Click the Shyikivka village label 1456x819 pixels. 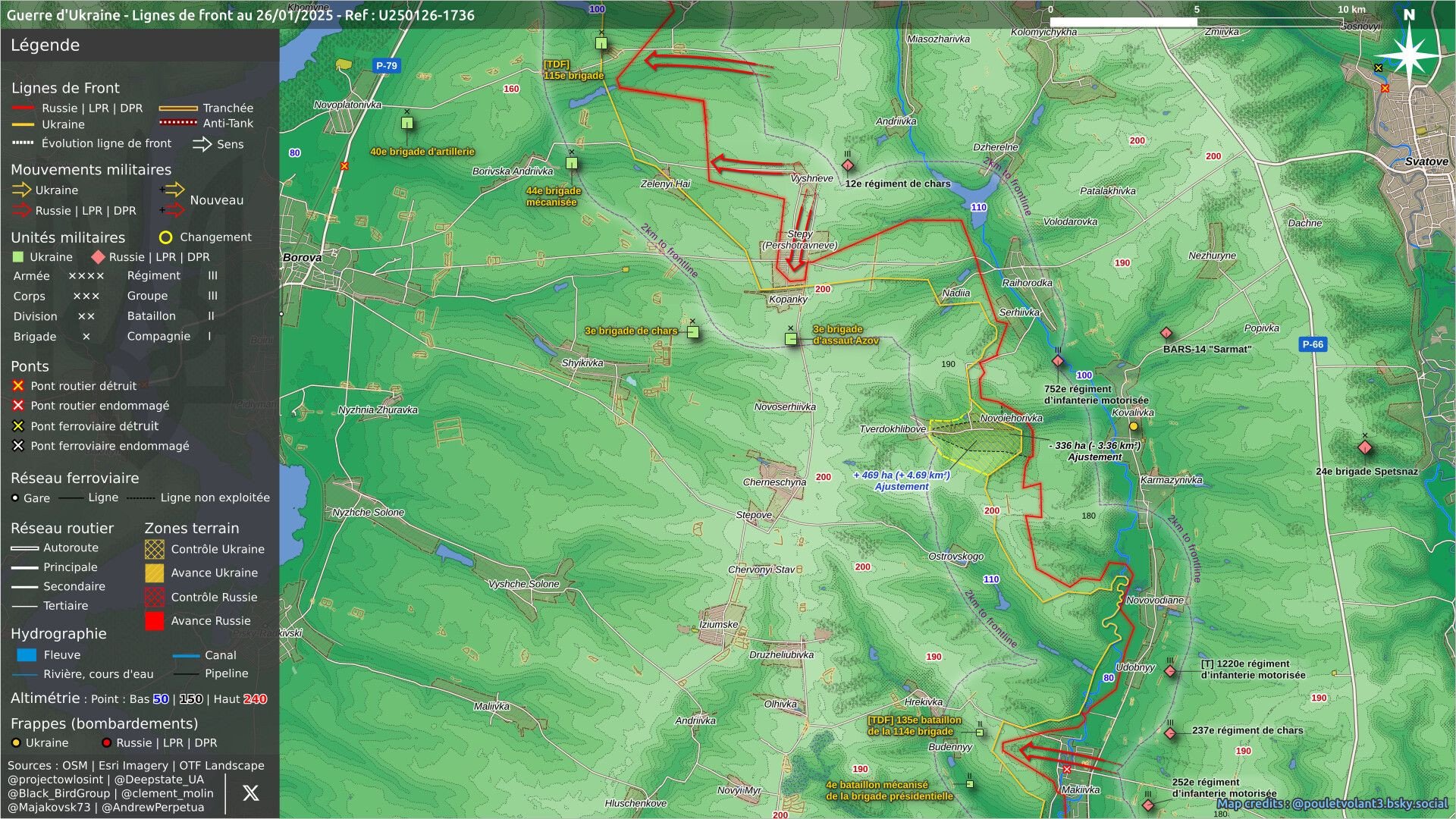[x=582, y=363]
